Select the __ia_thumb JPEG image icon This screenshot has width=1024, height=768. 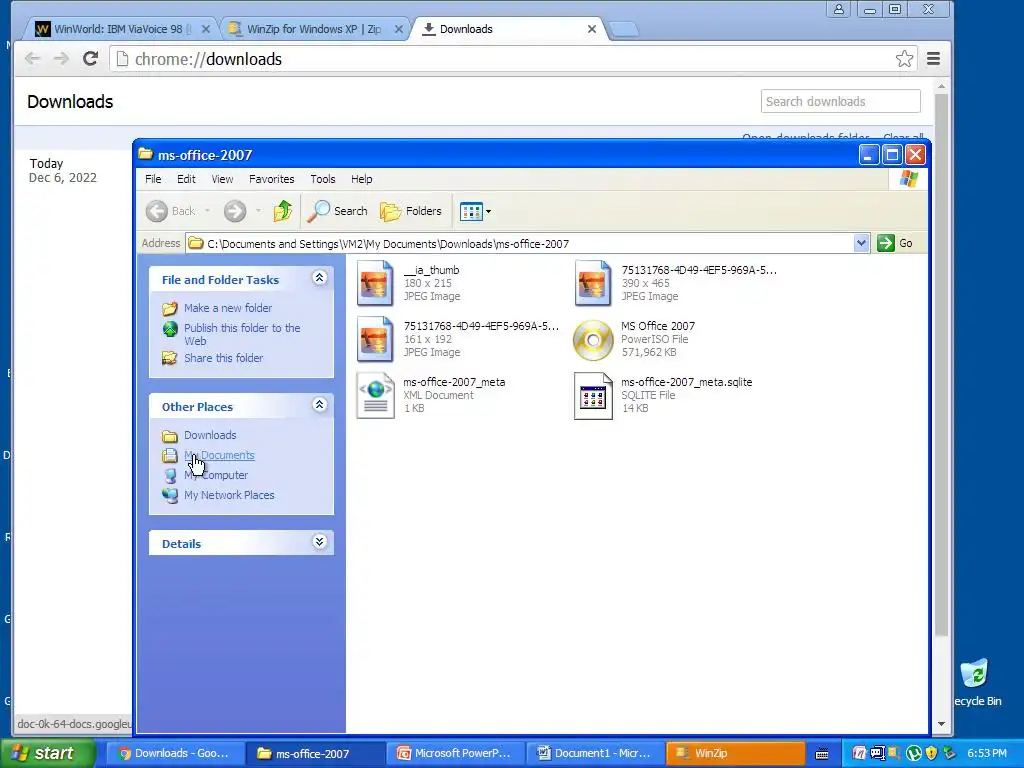[x=375, y=283]
